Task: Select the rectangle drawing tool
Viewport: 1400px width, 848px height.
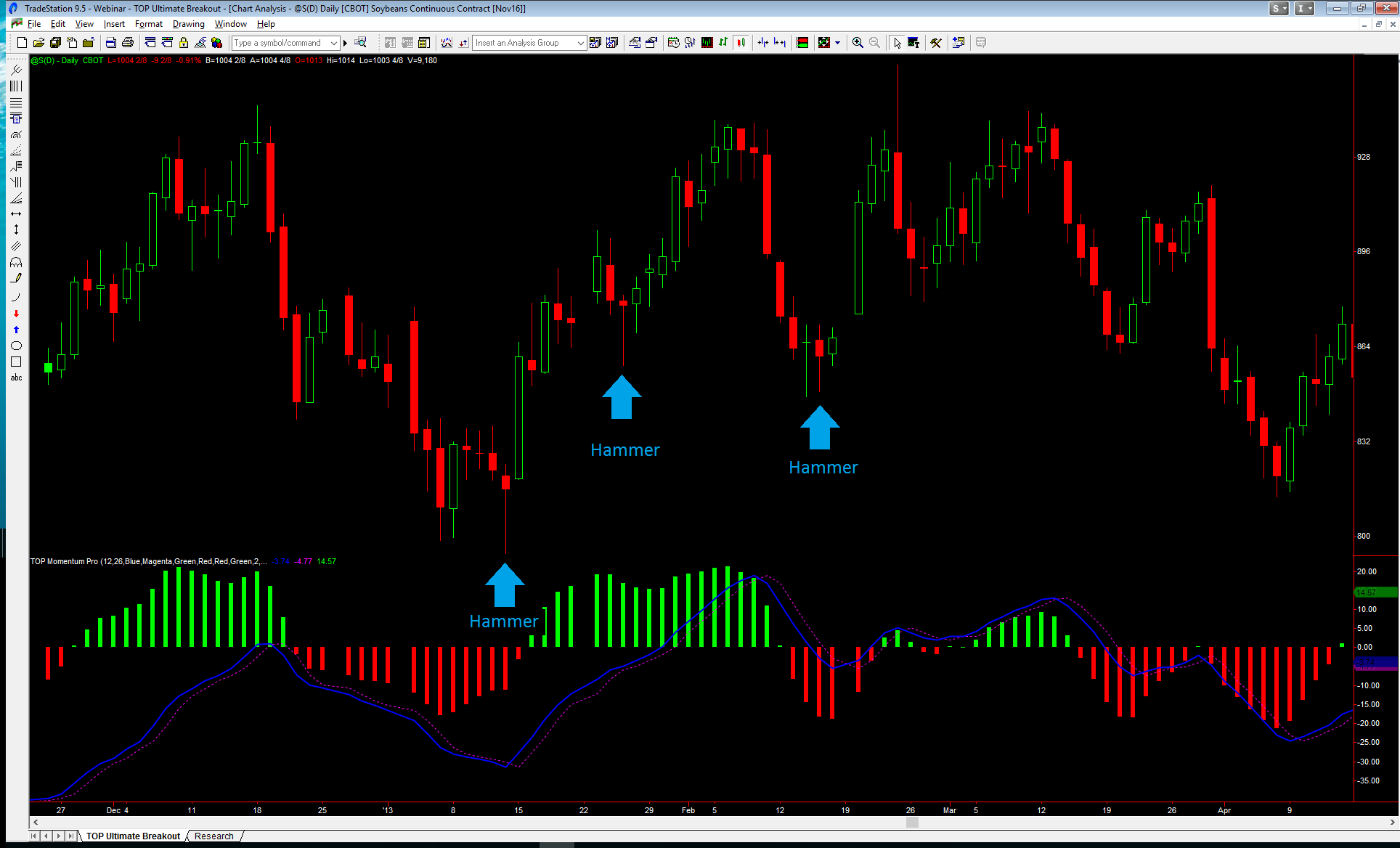Action: [16, 362]
